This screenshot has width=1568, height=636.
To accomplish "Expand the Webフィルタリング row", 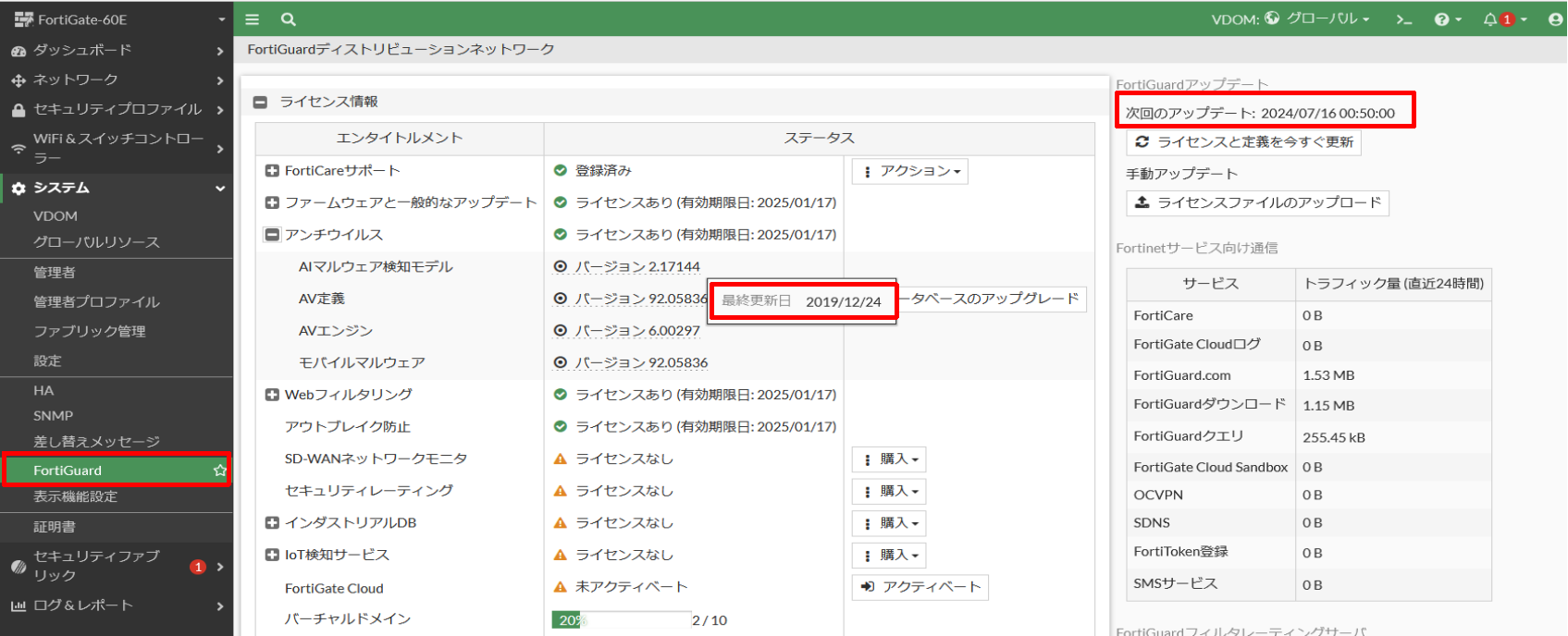I will [272, 395].
